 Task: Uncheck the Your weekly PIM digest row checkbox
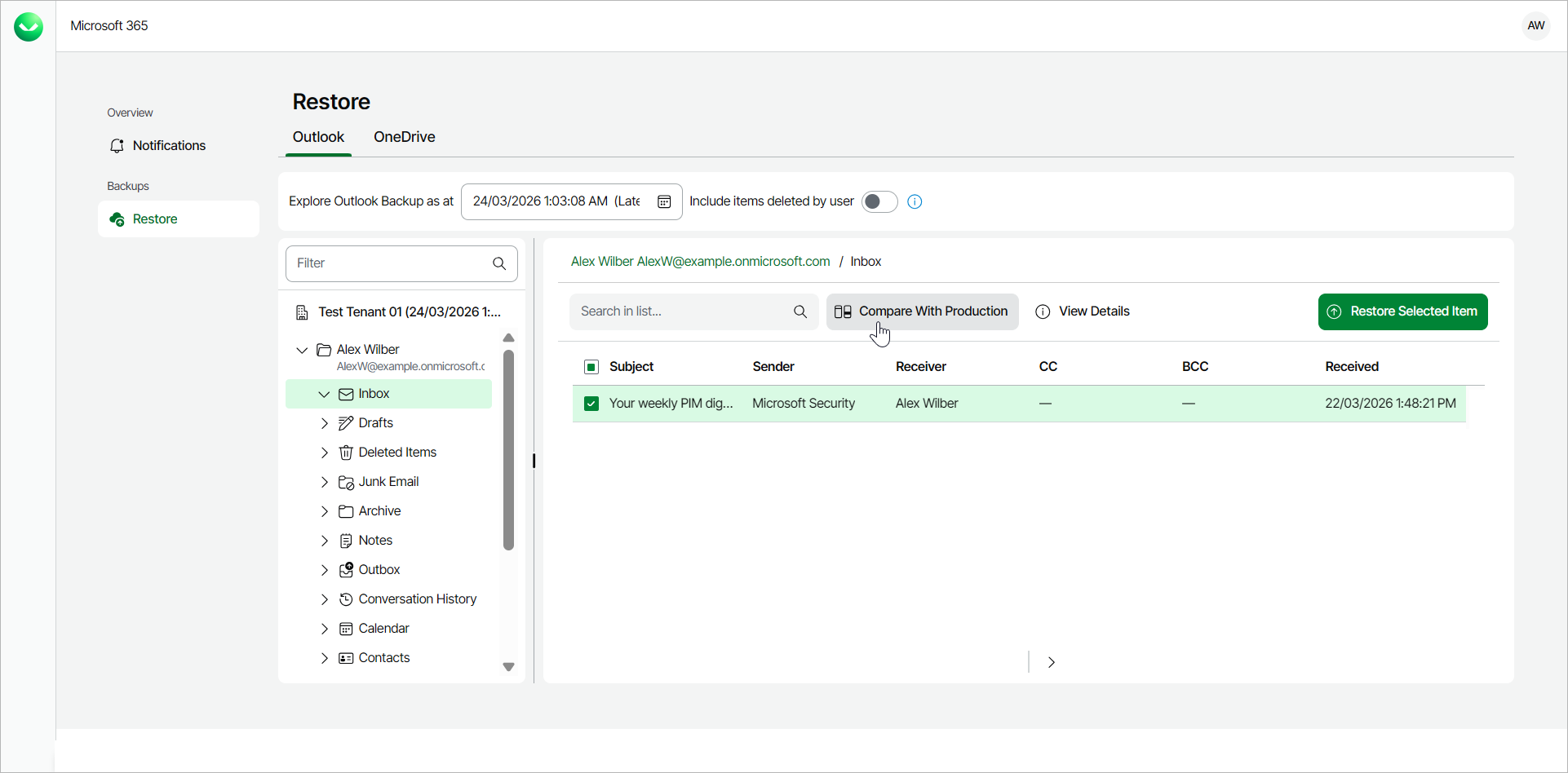591,404
